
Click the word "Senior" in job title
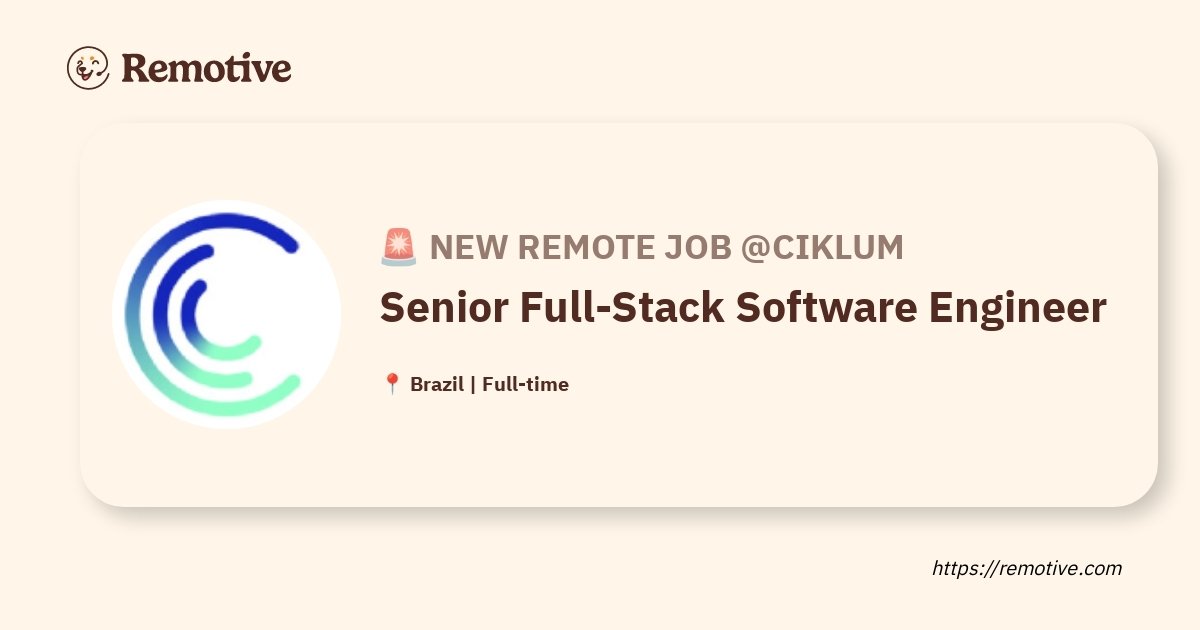[441, 307]
